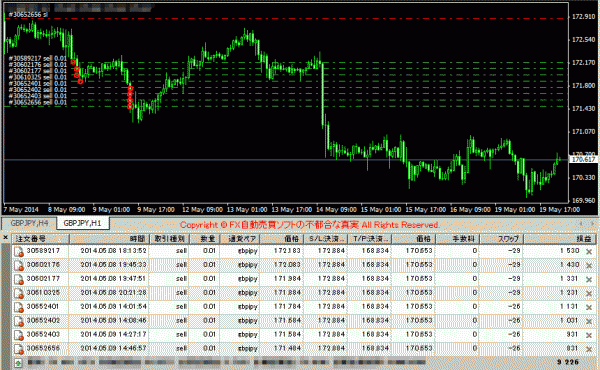
Task: Click open price 171.484
Action: point(287,348)
